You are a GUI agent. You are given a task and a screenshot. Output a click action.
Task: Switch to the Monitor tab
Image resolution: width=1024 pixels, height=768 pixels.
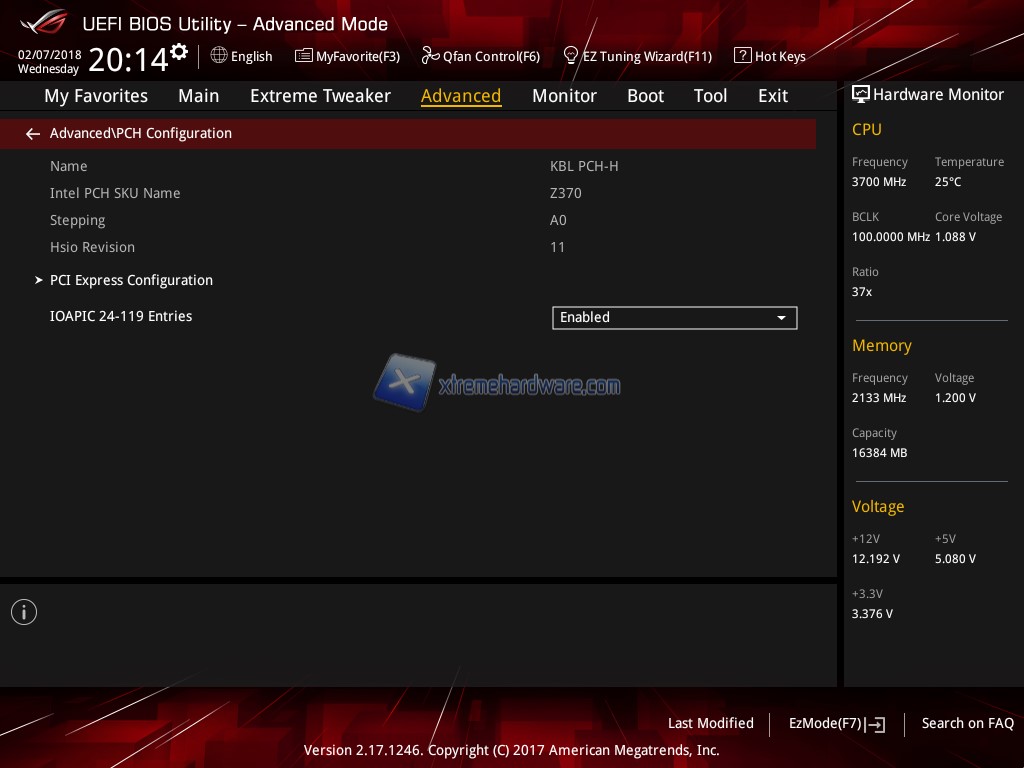click(x=564, y=96)
